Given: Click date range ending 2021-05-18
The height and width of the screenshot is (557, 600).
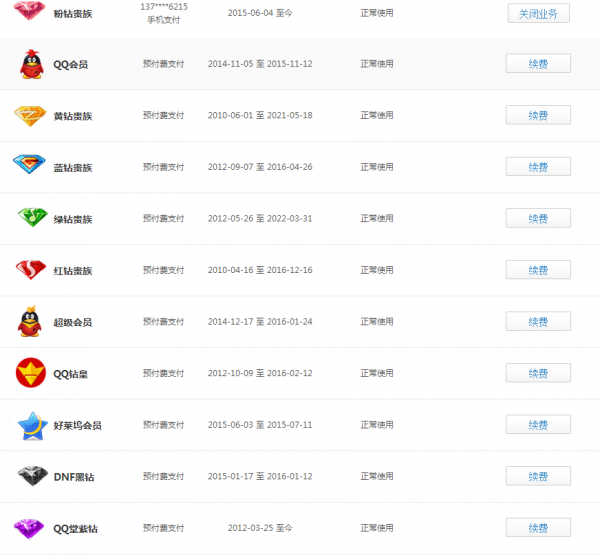Looking at the screenshot, I should point(260,115).
